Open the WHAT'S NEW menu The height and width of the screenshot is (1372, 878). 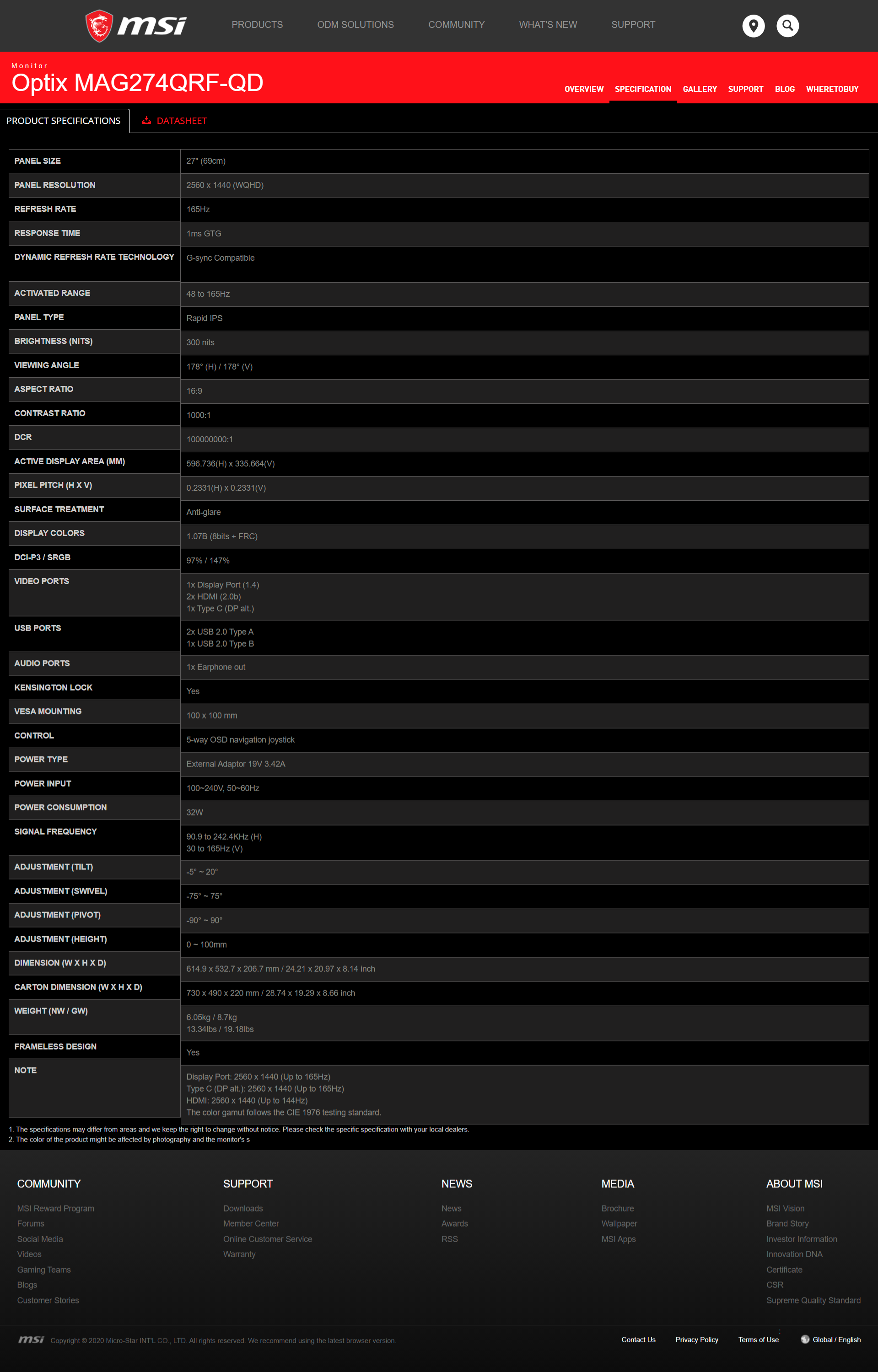[548, 25]
